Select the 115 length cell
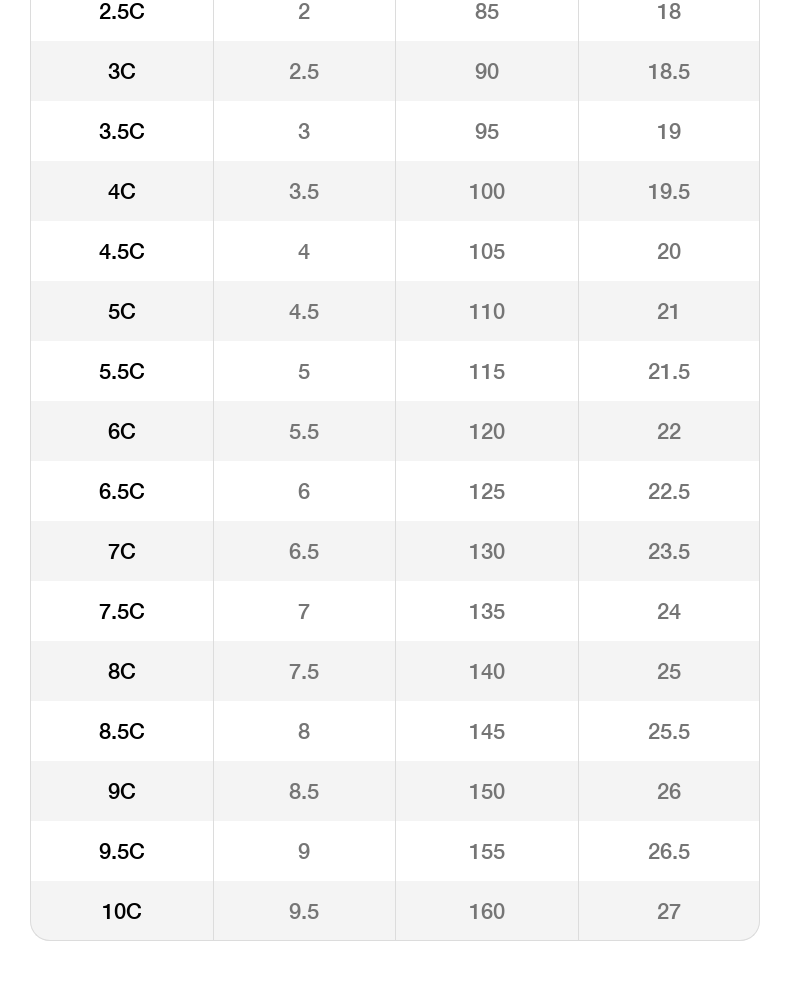790x1001 pixels. point(486,372)
